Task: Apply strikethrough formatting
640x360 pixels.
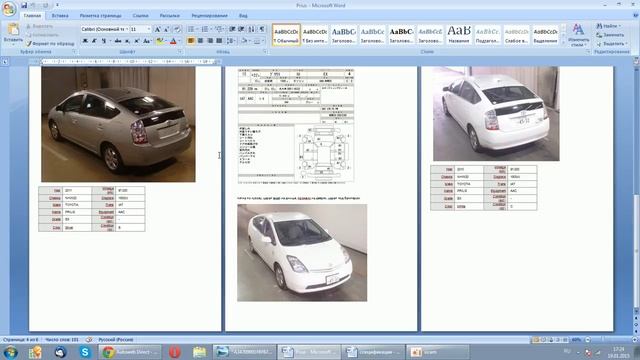Action: click(118, 41)
